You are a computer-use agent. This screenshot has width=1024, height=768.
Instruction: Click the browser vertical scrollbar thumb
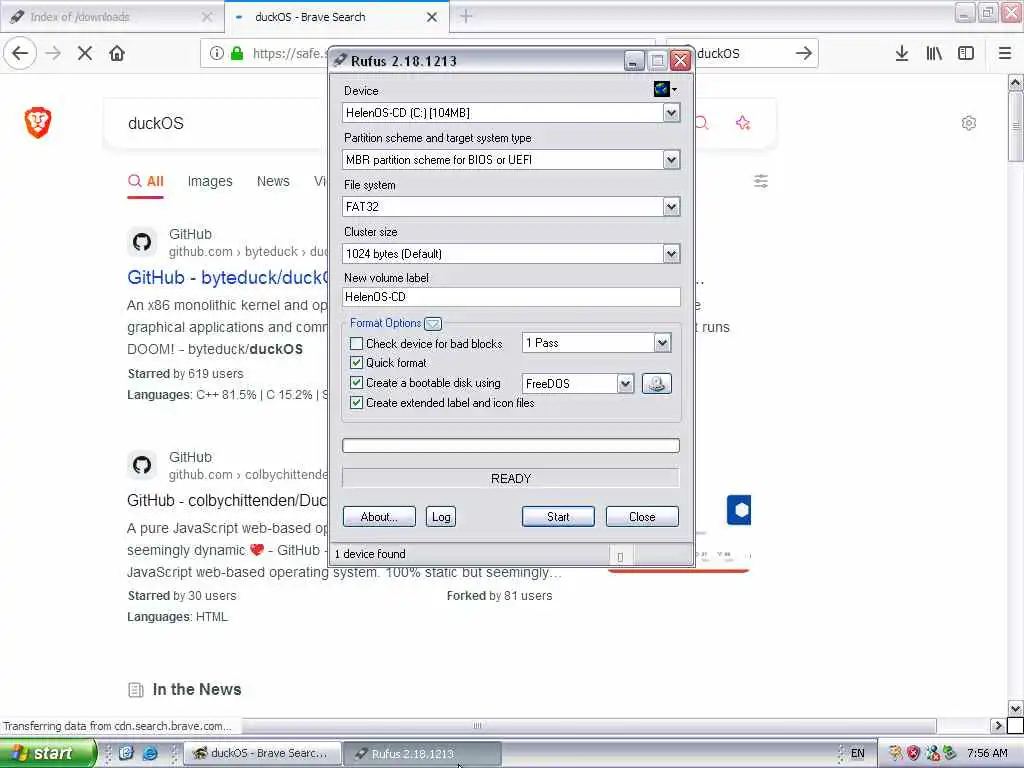pyautogui.click(x=1016, y=126)
